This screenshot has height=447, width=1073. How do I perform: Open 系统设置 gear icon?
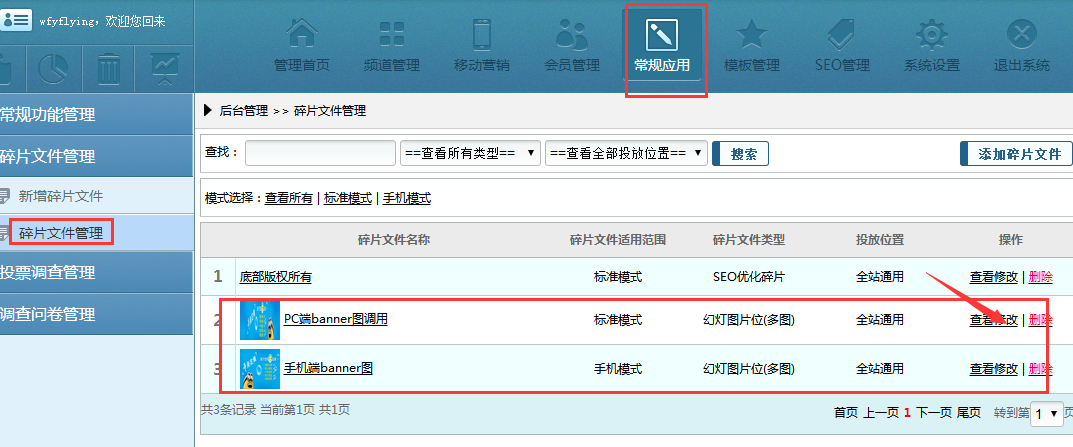coord(931,37)
